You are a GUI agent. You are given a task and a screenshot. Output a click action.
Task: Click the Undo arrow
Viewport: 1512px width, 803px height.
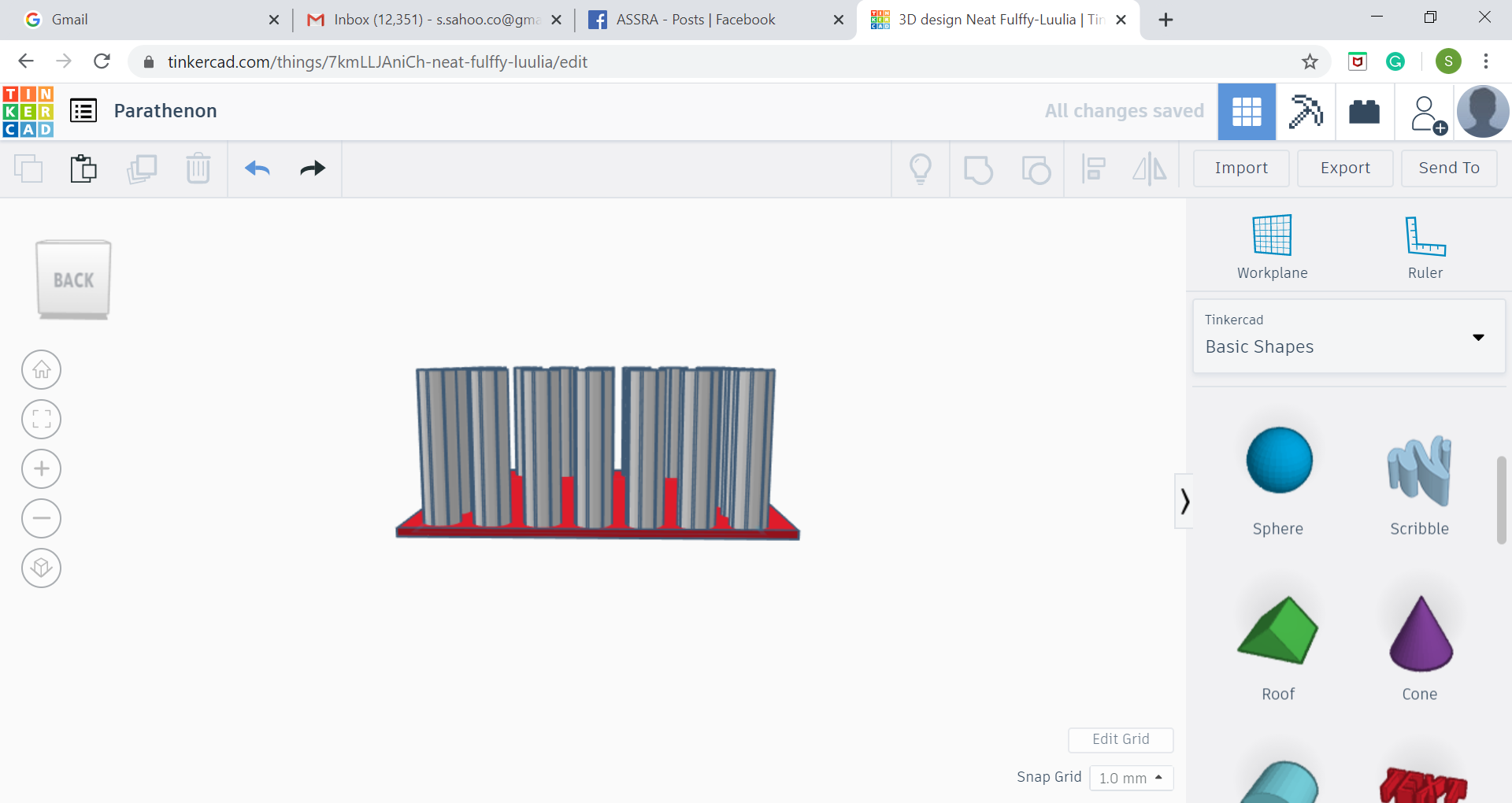tap(257, 168)
